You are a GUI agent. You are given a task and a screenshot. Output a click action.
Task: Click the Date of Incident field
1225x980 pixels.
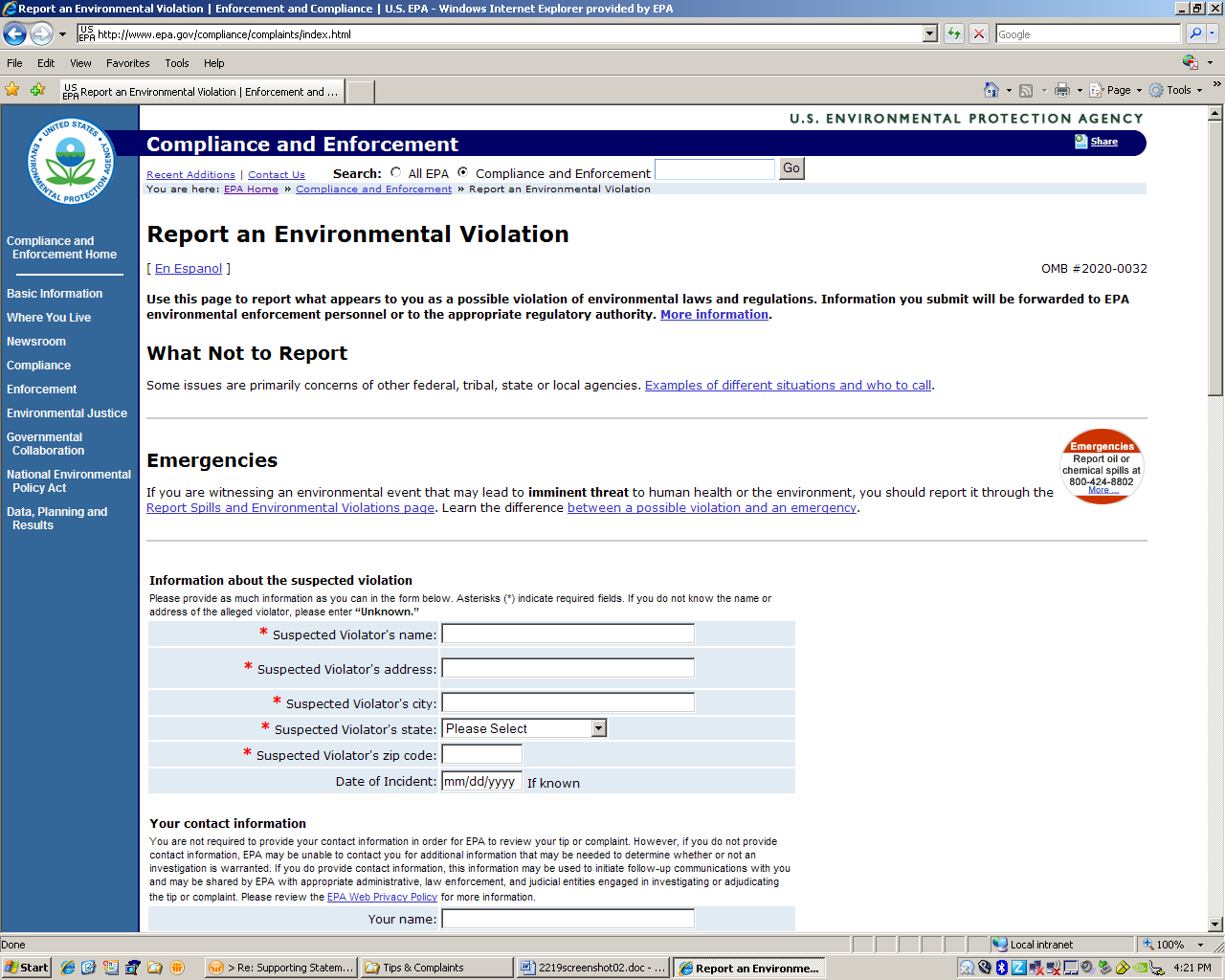click(x=482, y=781)
